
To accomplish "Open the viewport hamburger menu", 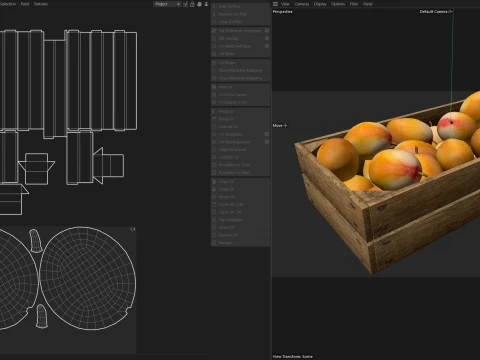I will [275, 4].
